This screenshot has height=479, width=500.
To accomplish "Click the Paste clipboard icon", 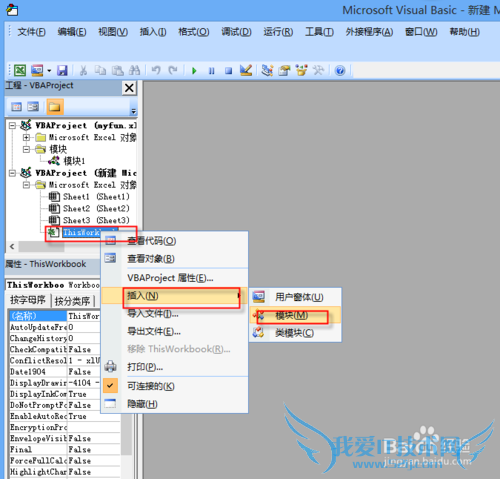I will (117, 71).
